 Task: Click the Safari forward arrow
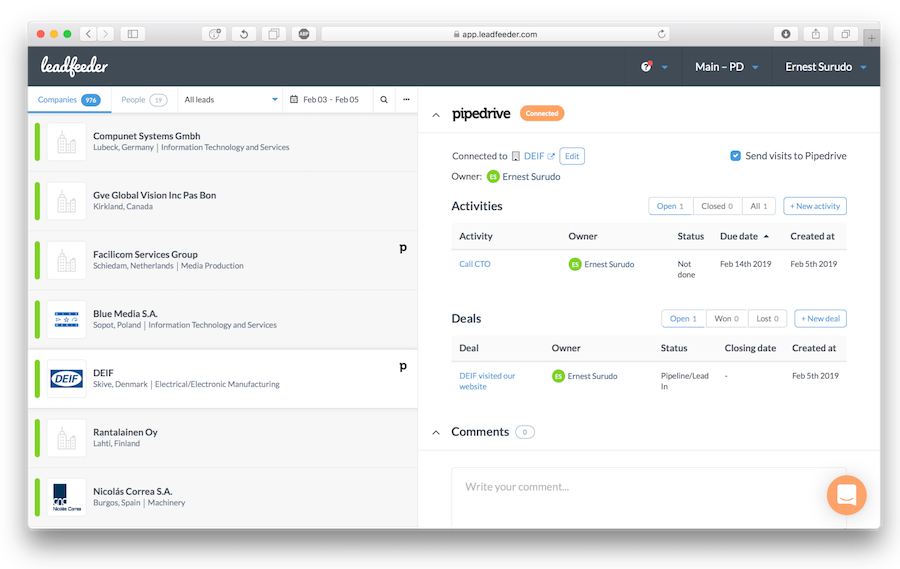point(106,34)
